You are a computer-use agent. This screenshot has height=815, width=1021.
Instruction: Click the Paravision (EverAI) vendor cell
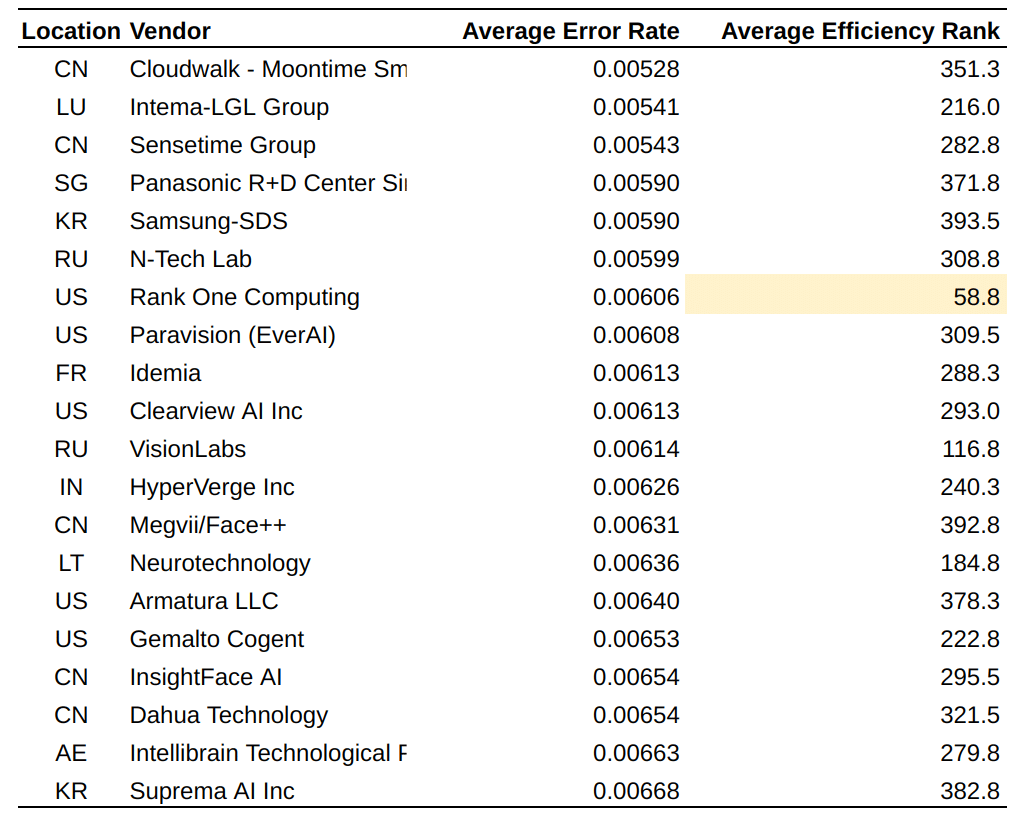[x=232, y=335]
